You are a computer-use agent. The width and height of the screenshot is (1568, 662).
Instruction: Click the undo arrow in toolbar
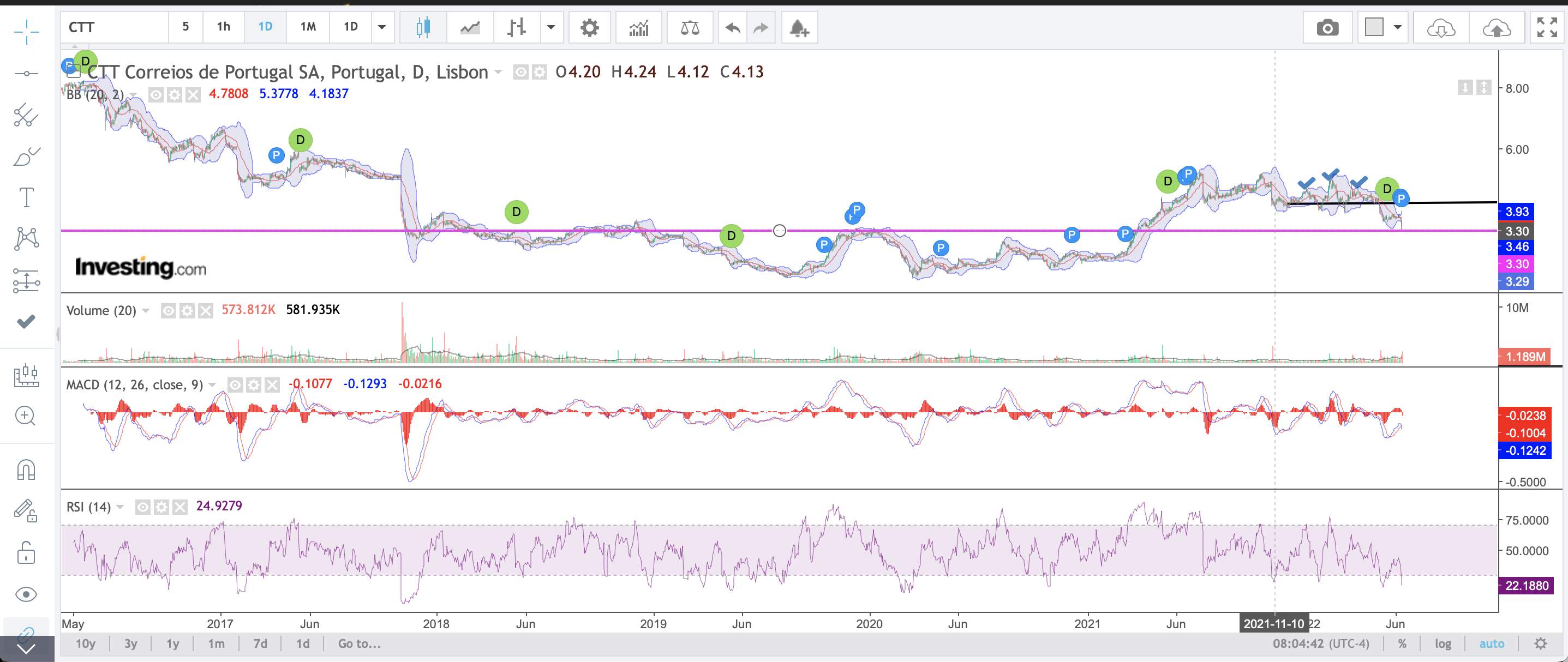pos(733,28)
